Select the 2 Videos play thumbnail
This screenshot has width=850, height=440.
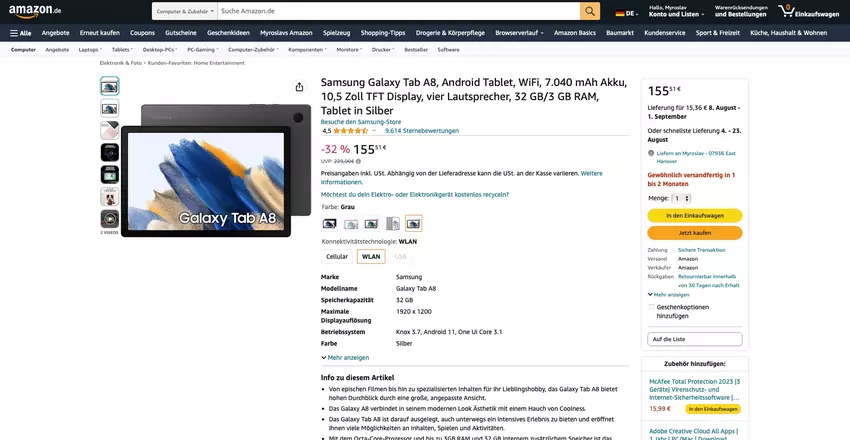(x=110, y=219)
